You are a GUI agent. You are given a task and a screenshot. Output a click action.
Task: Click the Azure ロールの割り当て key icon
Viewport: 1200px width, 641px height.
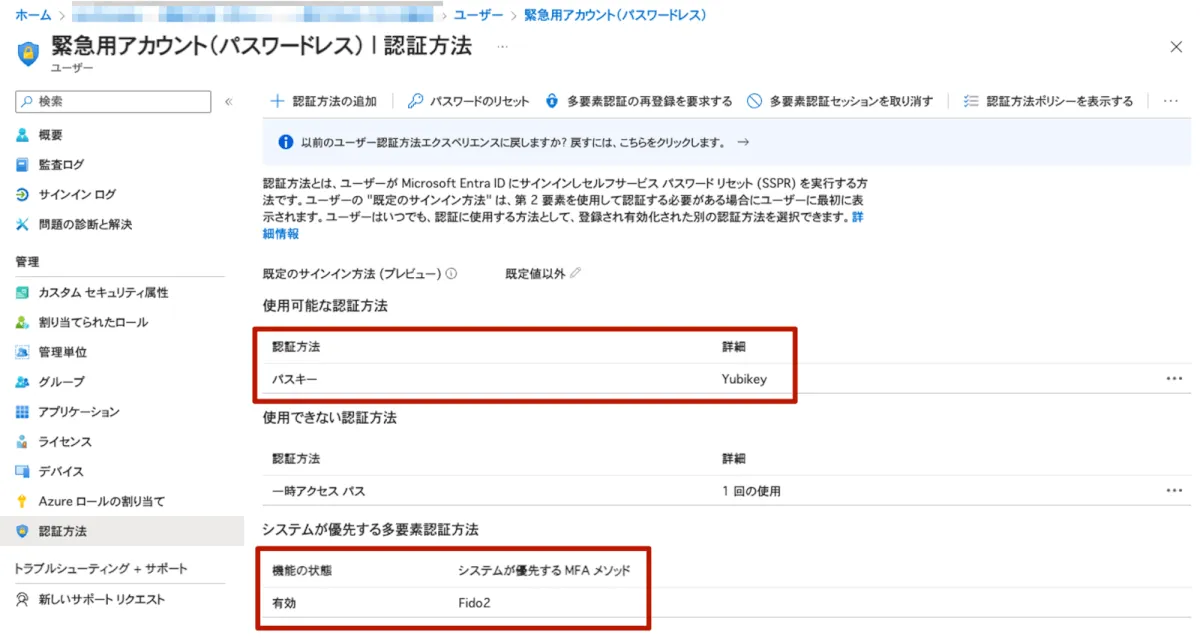(22, 501)
